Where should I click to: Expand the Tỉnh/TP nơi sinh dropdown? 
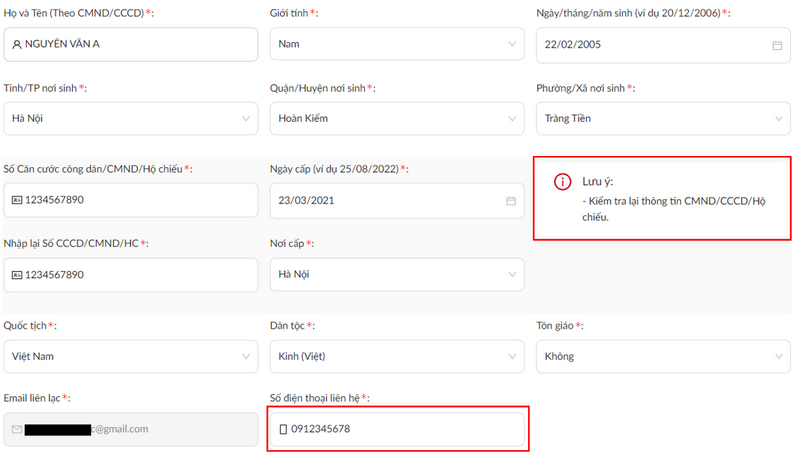click(131, 118)
